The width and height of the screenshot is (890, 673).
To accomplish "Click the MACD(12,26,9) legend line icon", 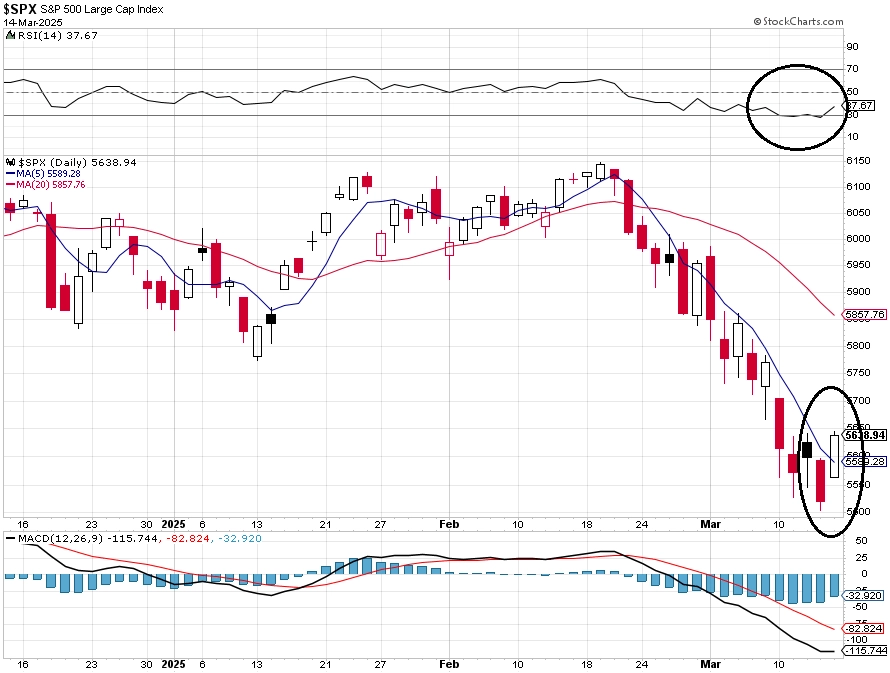I will pyautogui.click(x=10, y=538).
